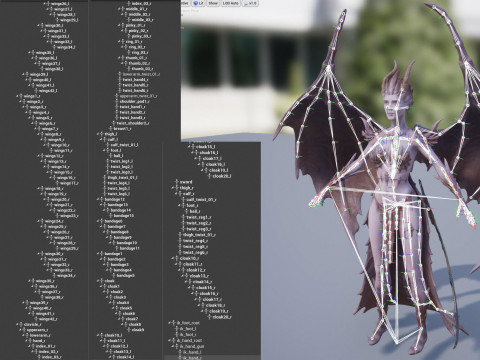Select the thigh_twist_01_l bone
480x360 pixels.
(x=122, y=177)
